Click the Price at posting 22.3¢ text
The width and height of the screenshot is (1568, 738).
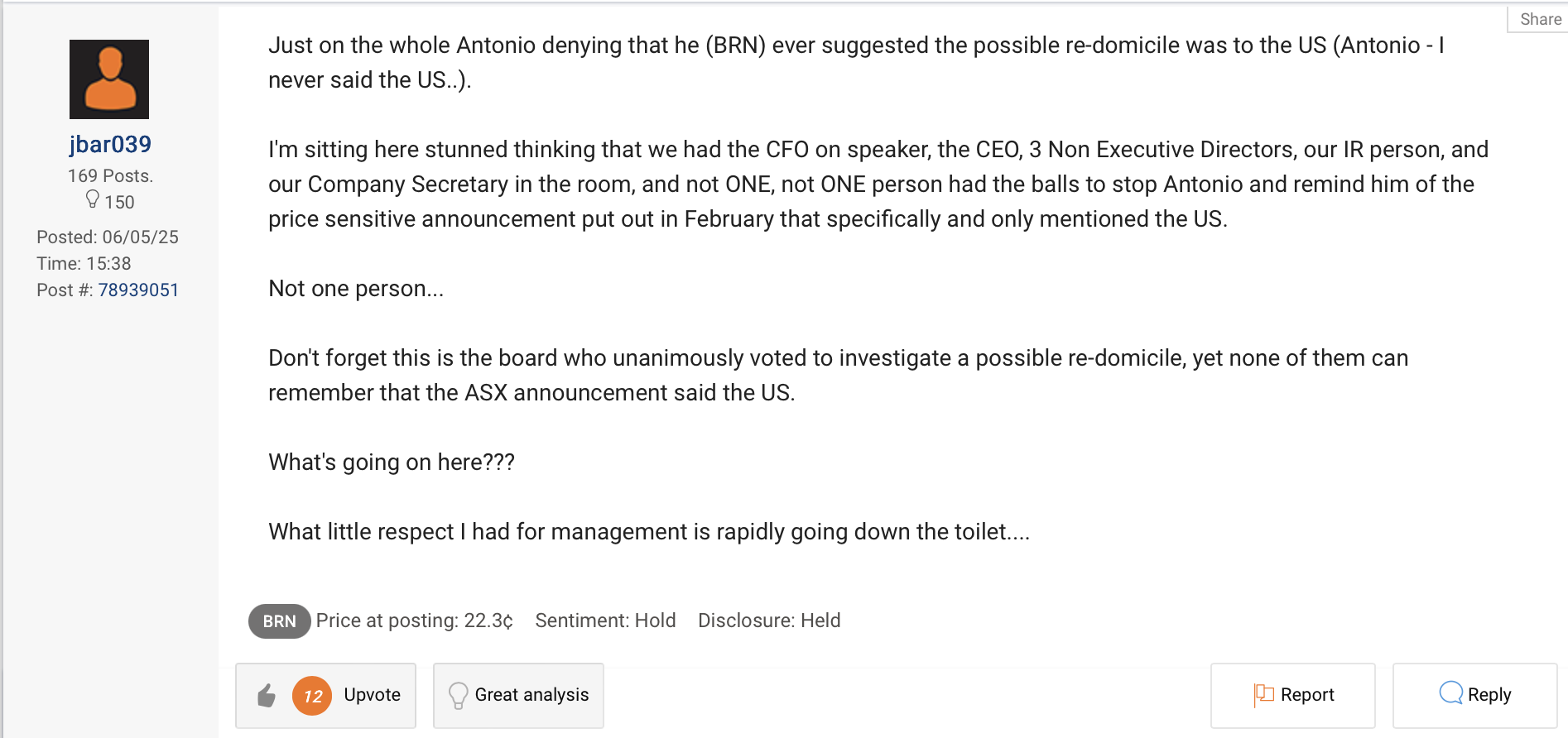click(414, 621)
